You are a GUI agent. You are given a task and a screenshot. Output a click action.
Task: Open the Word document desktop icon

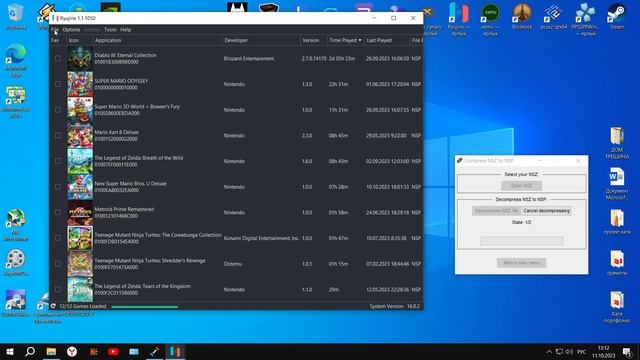click(617, 184)
